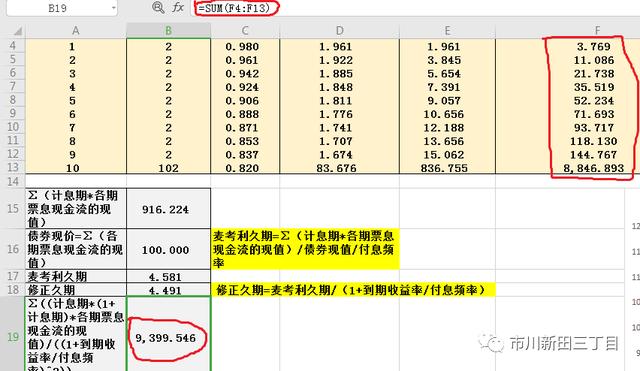Click cell with value 102 in column B
Image resolution: width=640 pixels, height=371 pixels.
[169, 168]
